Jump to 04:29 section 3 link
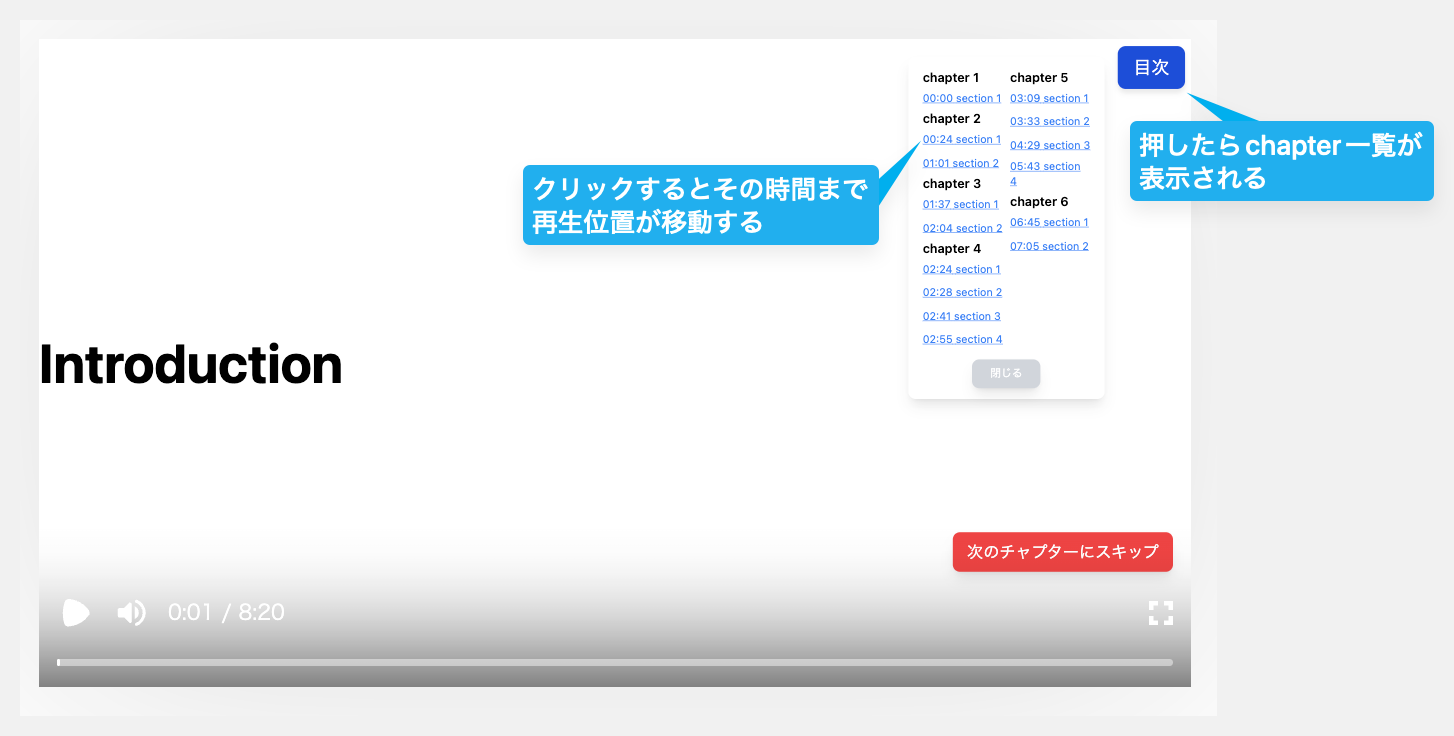This screenshot has width=1454, height=736. [x=1050, y=145]
